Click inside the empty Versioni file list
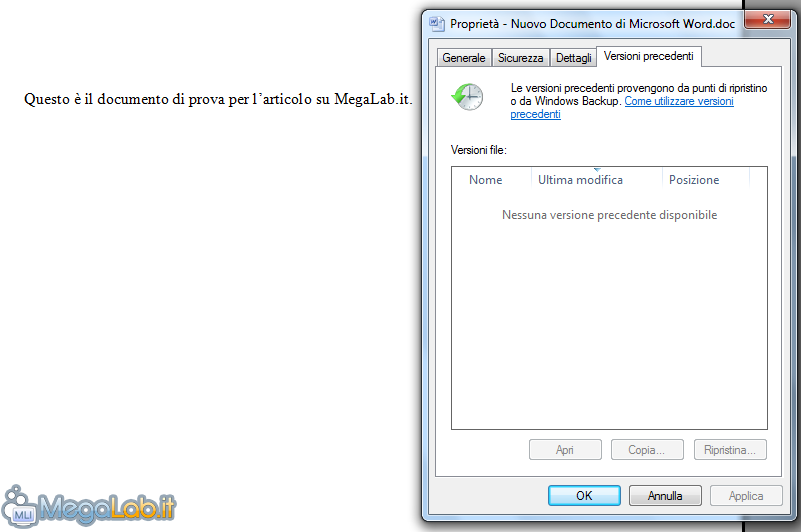This screenshot has height=532, width=801. click(x=609, y=317)
